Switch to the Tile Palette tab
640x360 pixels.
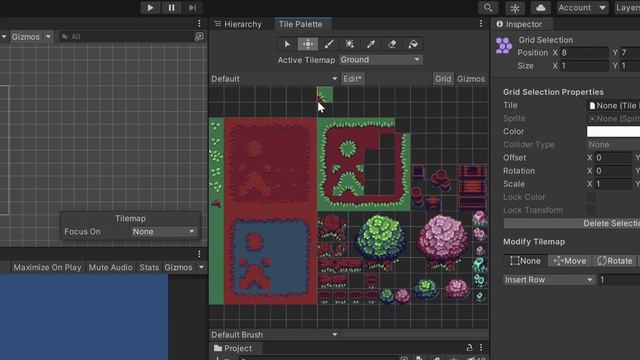click(301, 24)
